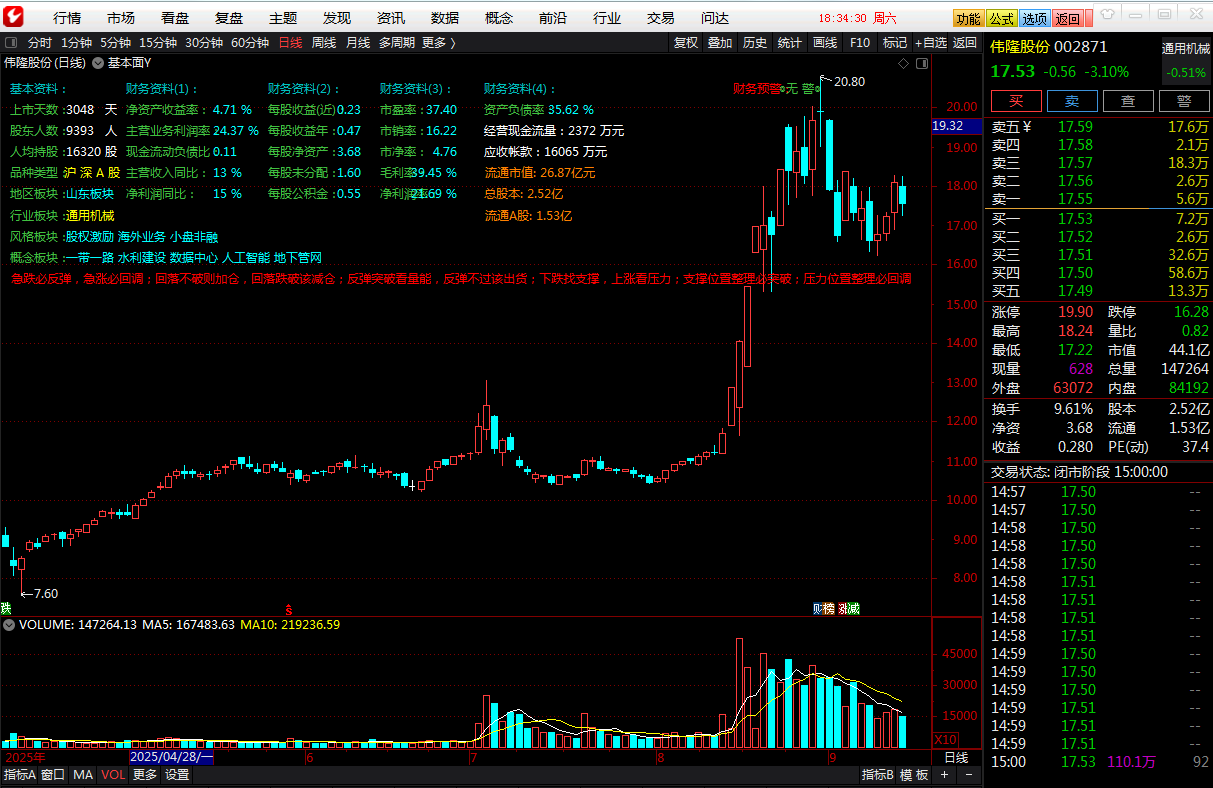This screenshot has width=1213, height=788.
Task: Open the 交易 menu
Action: click(661, 18)
